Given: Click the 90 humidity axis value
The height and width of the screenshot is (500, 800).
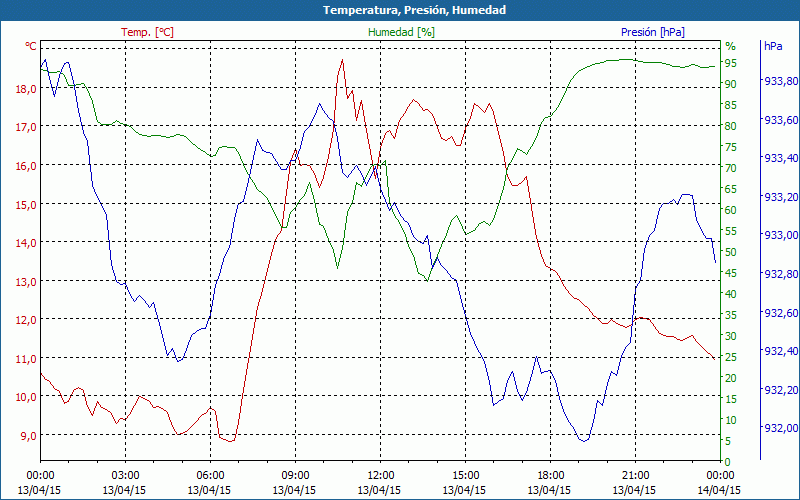Looking at the screenshot, I should 731,84.
